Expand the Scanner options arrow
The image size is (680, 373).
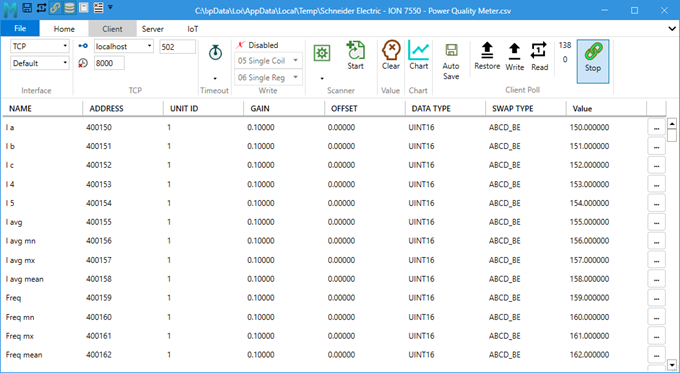point(322,79)
